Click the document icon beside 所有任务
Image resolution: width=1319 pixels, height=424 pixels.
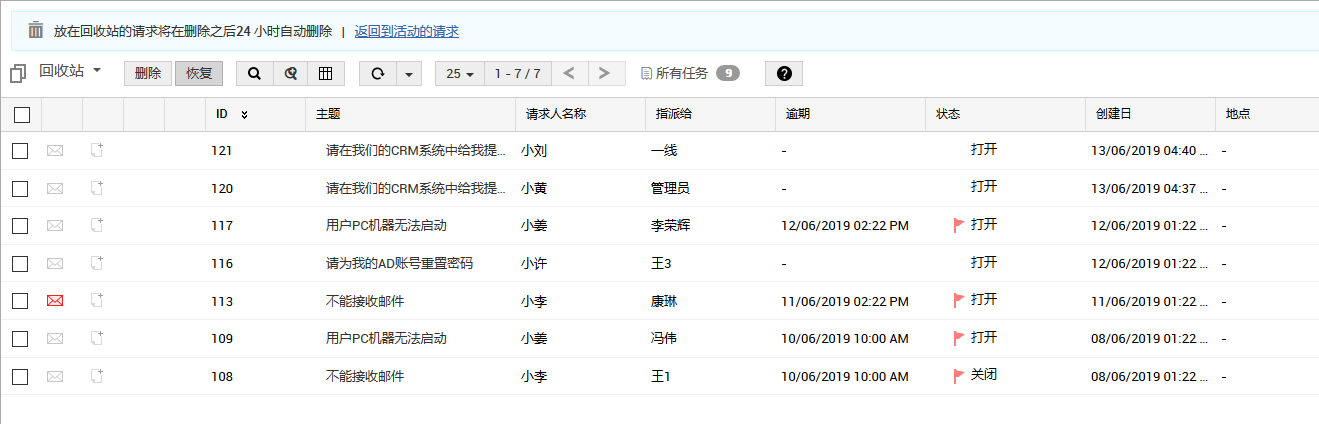pos(646,74)
